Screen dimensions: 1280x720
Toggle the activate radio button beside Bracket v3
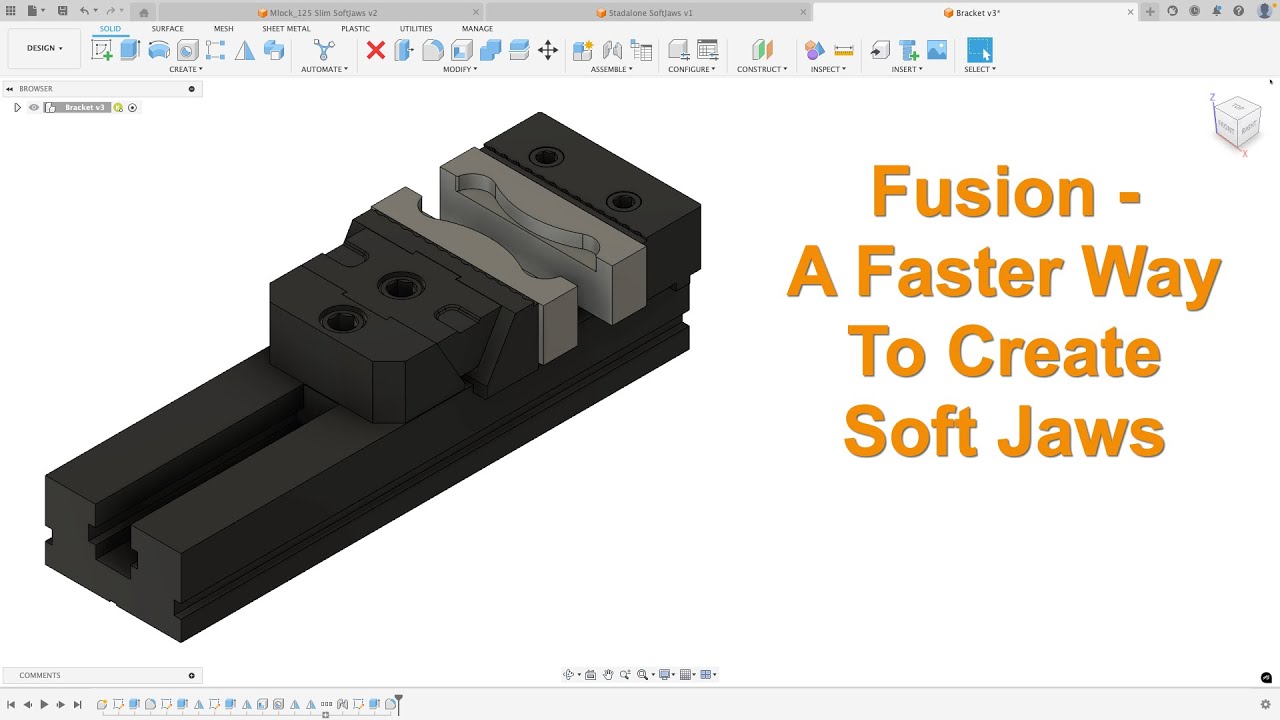[132, 107]
